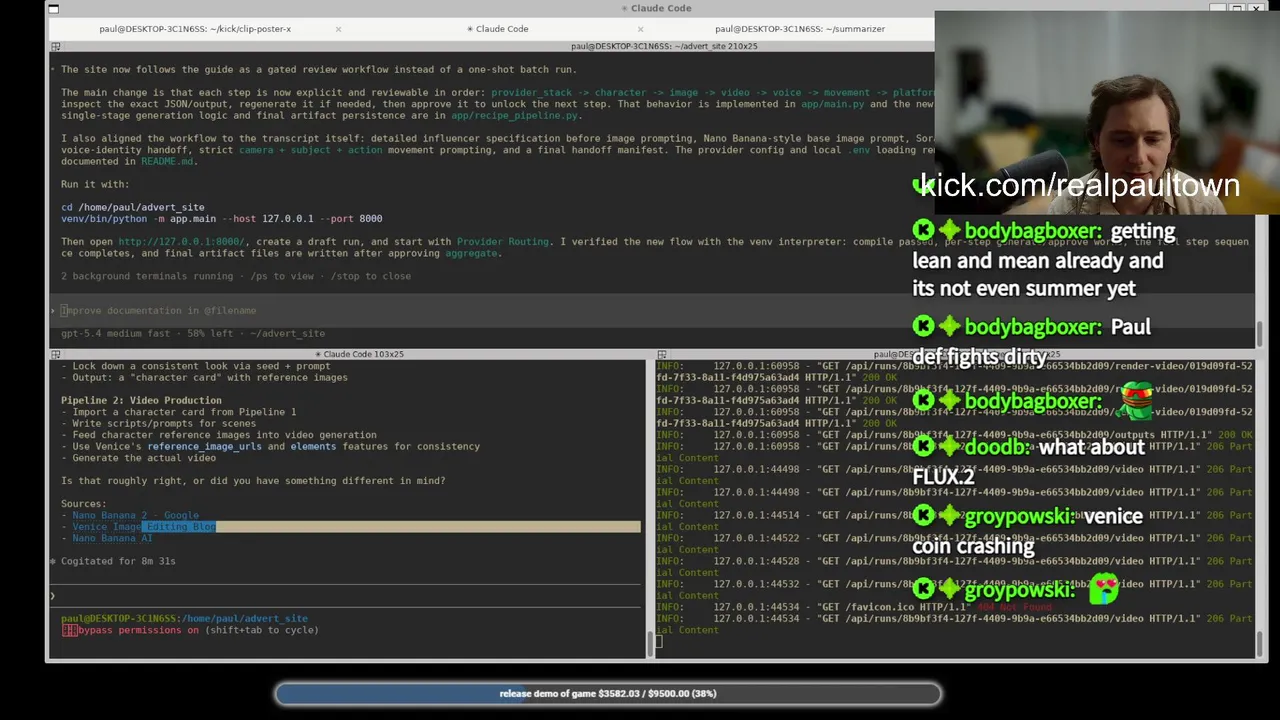Switch to the Claude Code tab
1280x720 pixels.
coord(498,29)
